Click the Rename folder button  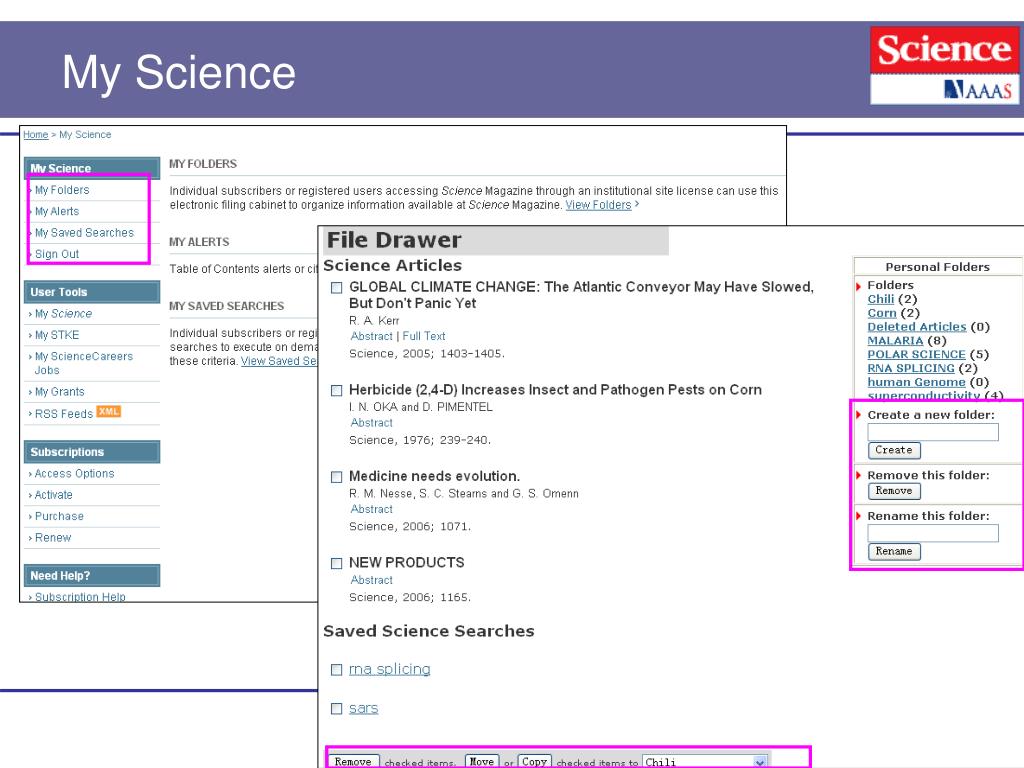click(x=894, y=551)
